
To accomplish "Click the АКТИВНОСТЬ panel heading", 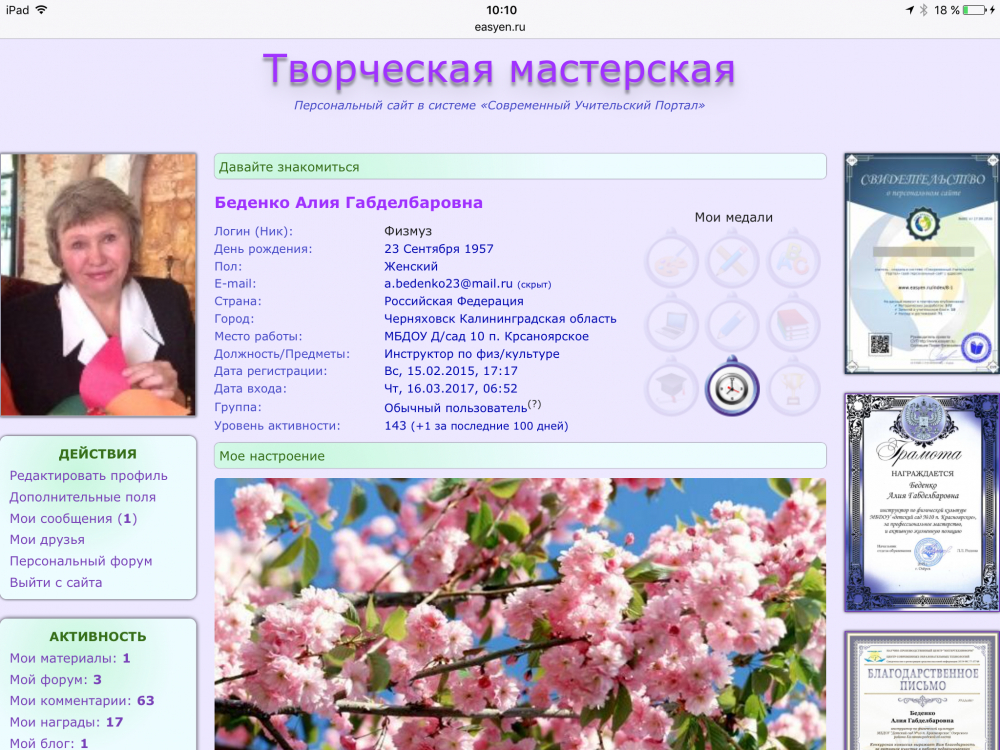I will pos(98,636).
